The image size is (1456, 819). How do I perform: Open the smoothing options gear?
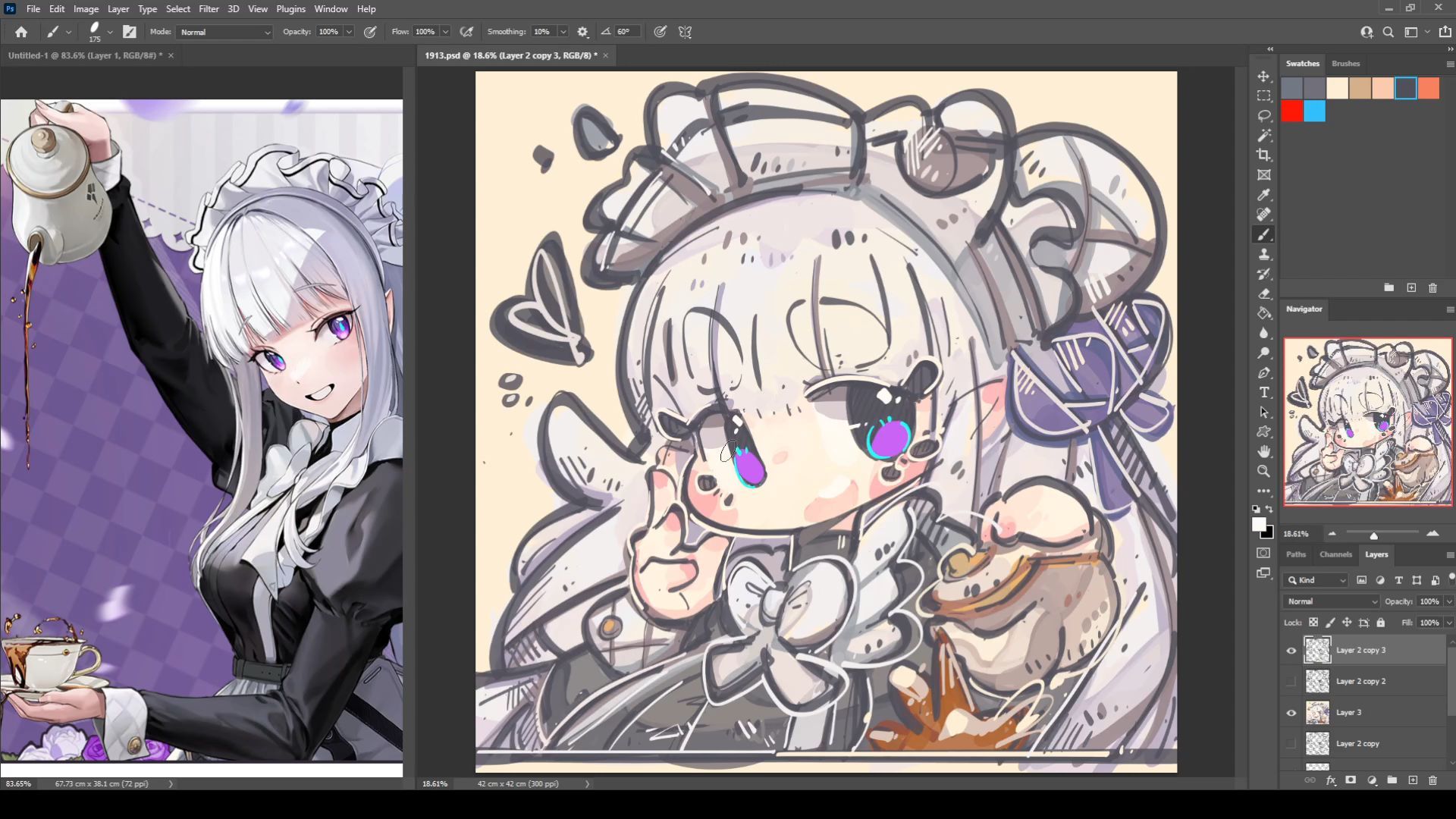582,32
